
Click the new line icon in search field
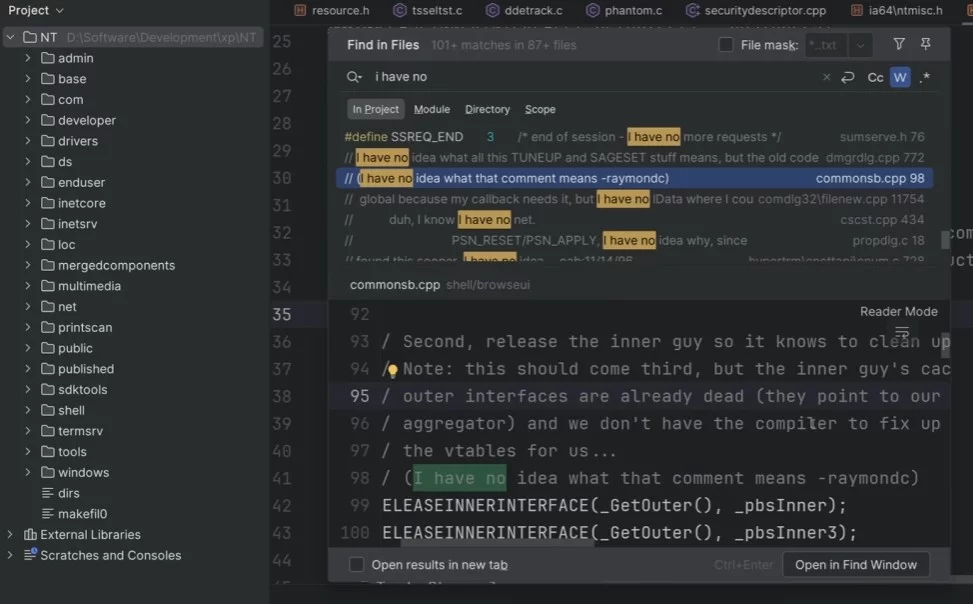point(848,77)
